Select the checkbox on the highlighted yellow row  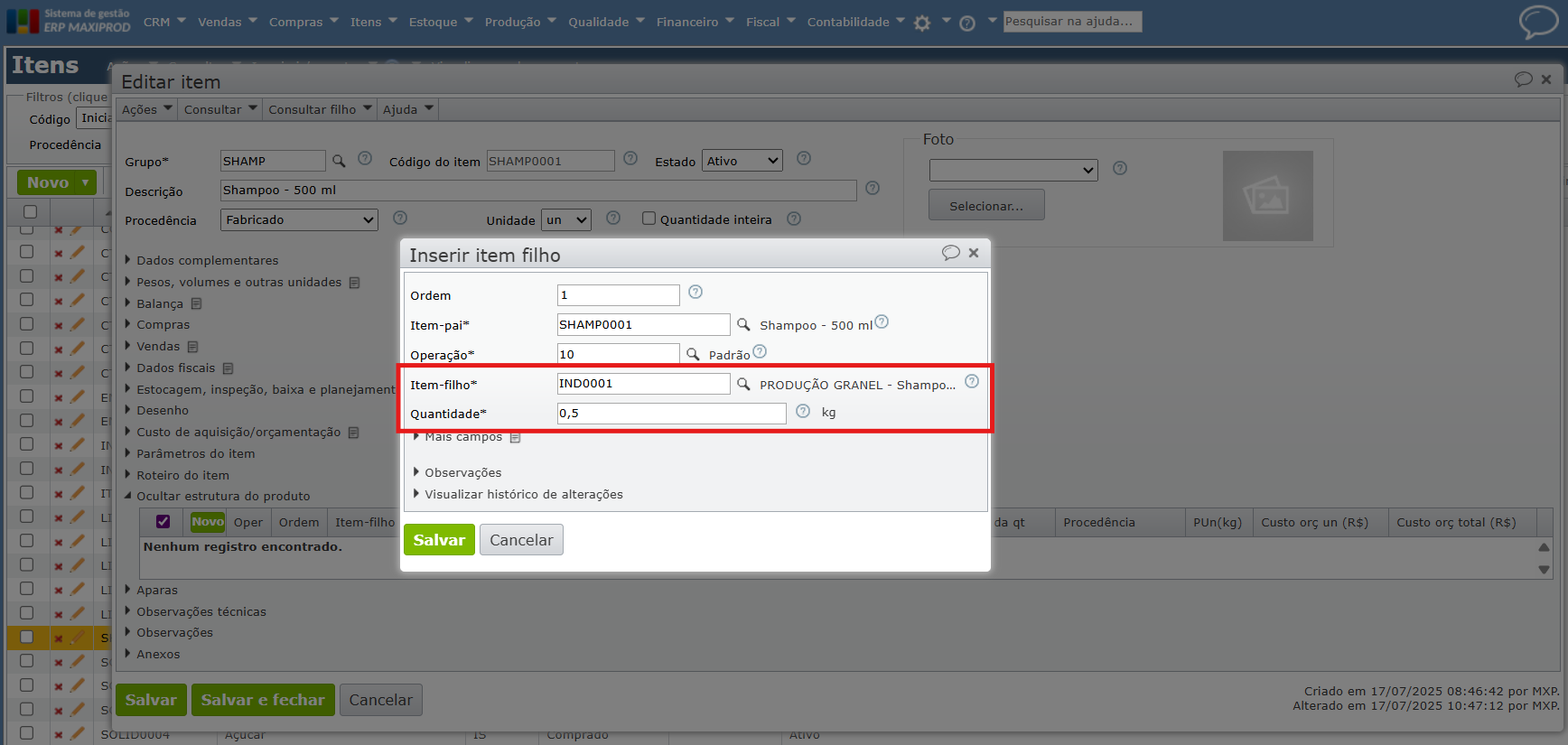27,638
